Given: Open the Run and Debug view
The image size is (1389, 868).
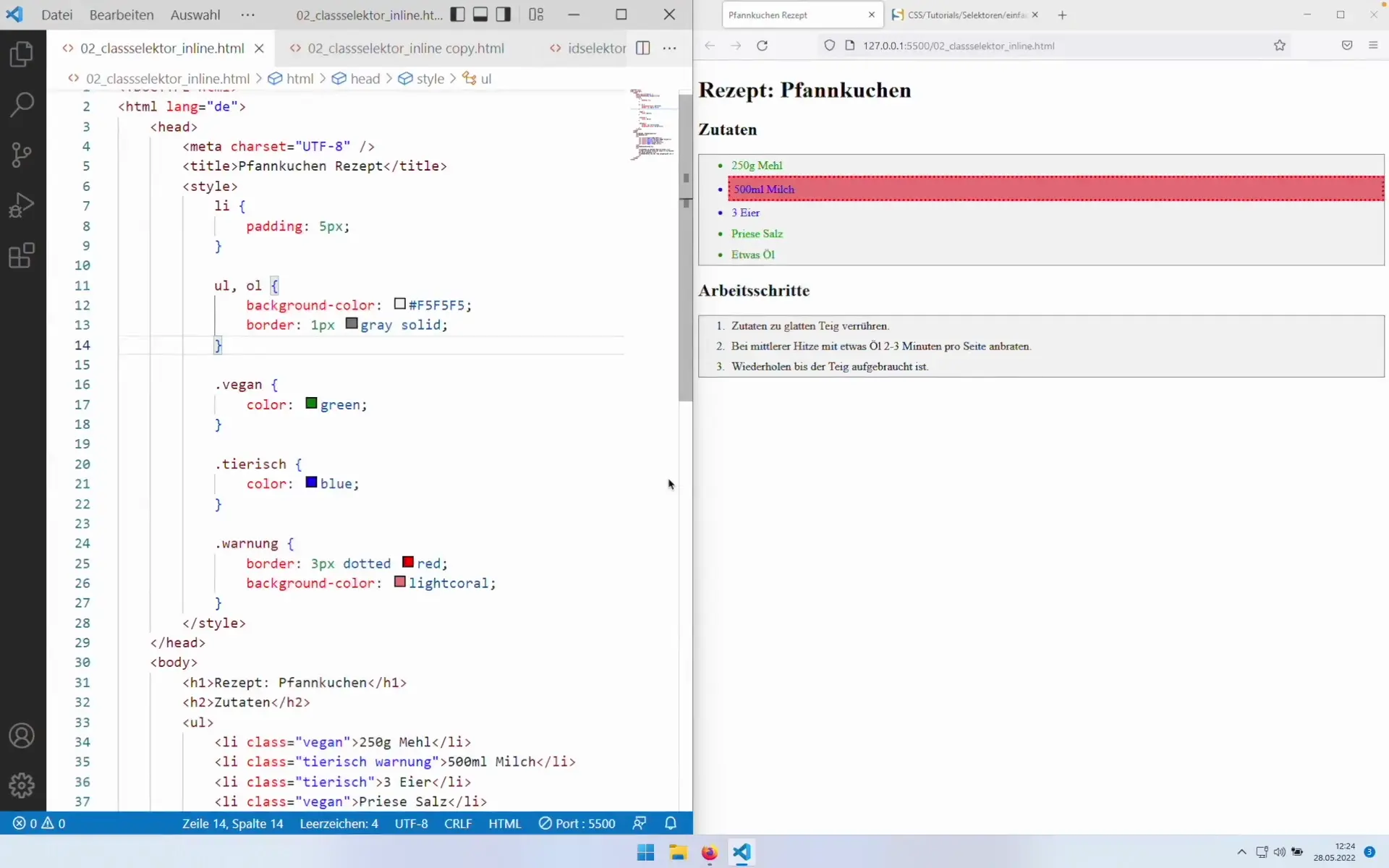Looking at the screenshot, I should click(x=22, y=205).
